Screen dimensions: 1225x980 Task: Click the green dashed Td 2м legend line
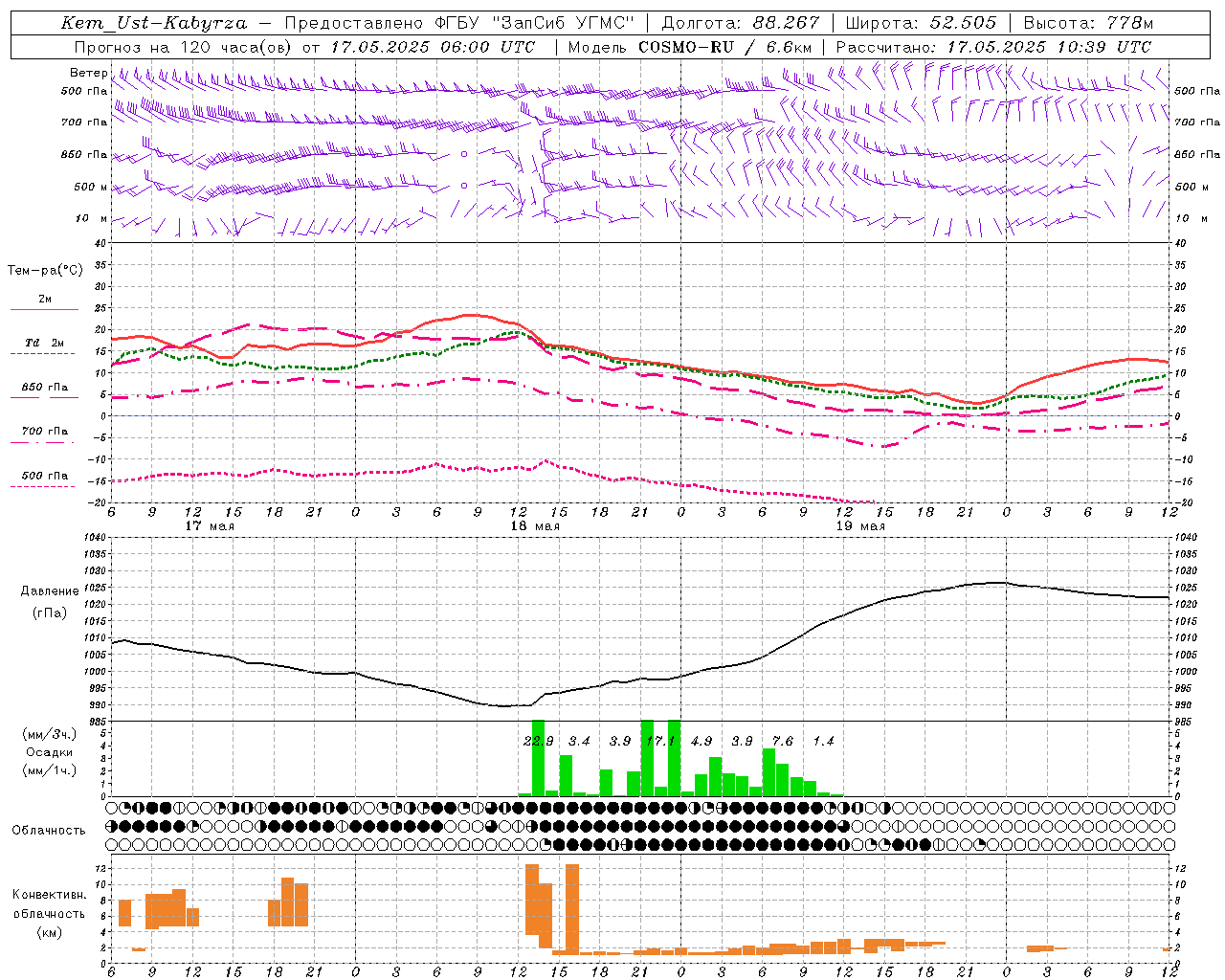coord(42,354)
